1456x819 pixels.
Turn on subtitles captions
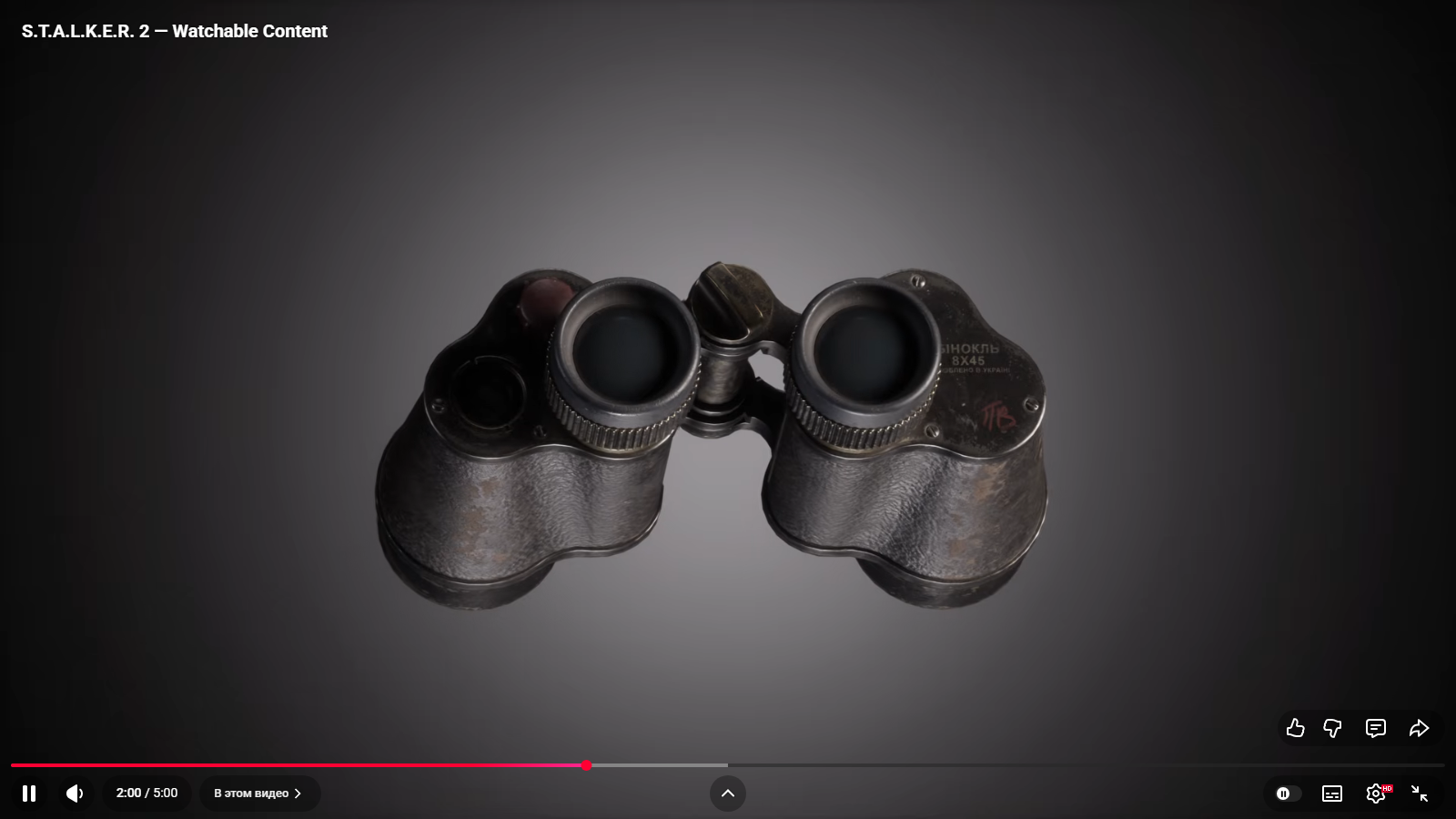[1332, 794]
